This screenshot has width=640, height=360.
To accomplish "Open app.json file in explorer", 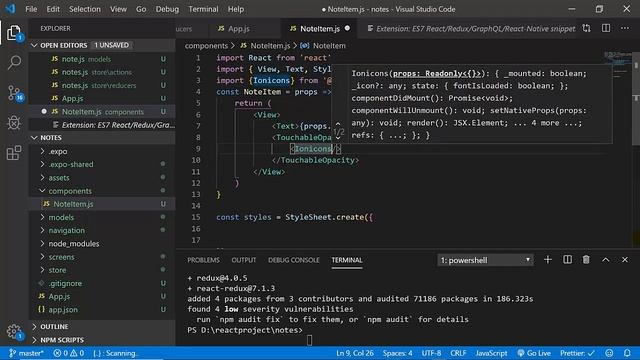I will pos(102,310).
